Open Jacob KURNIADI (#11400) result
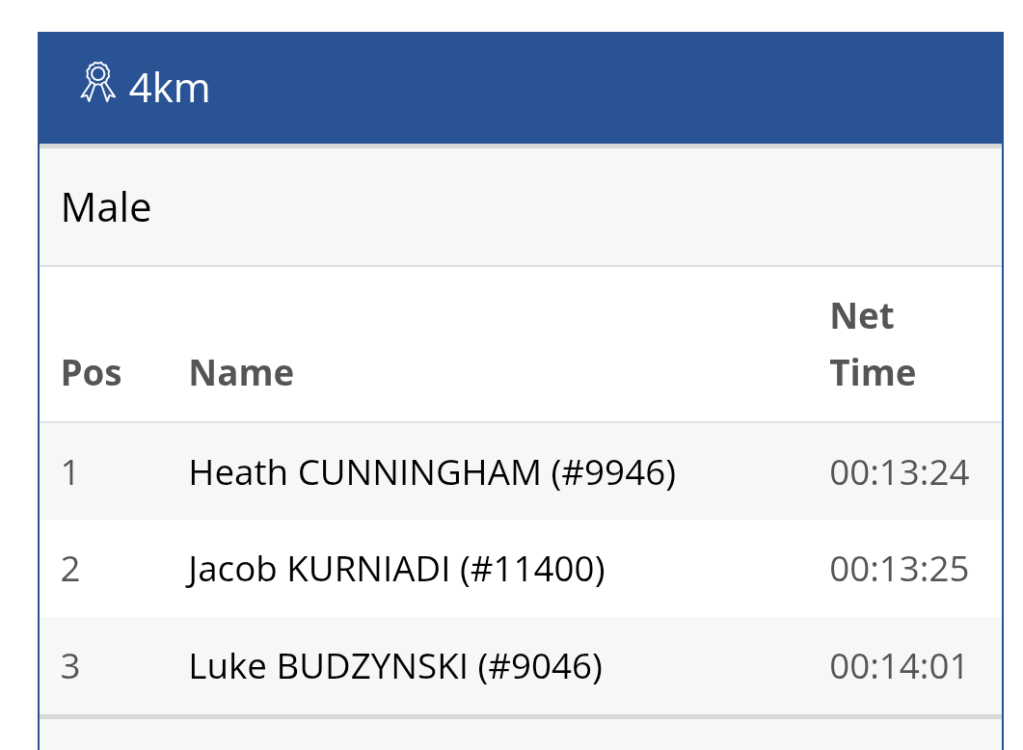Image resolution: width=1023 pixels, height=750 pixels. (x=396, y=569)
